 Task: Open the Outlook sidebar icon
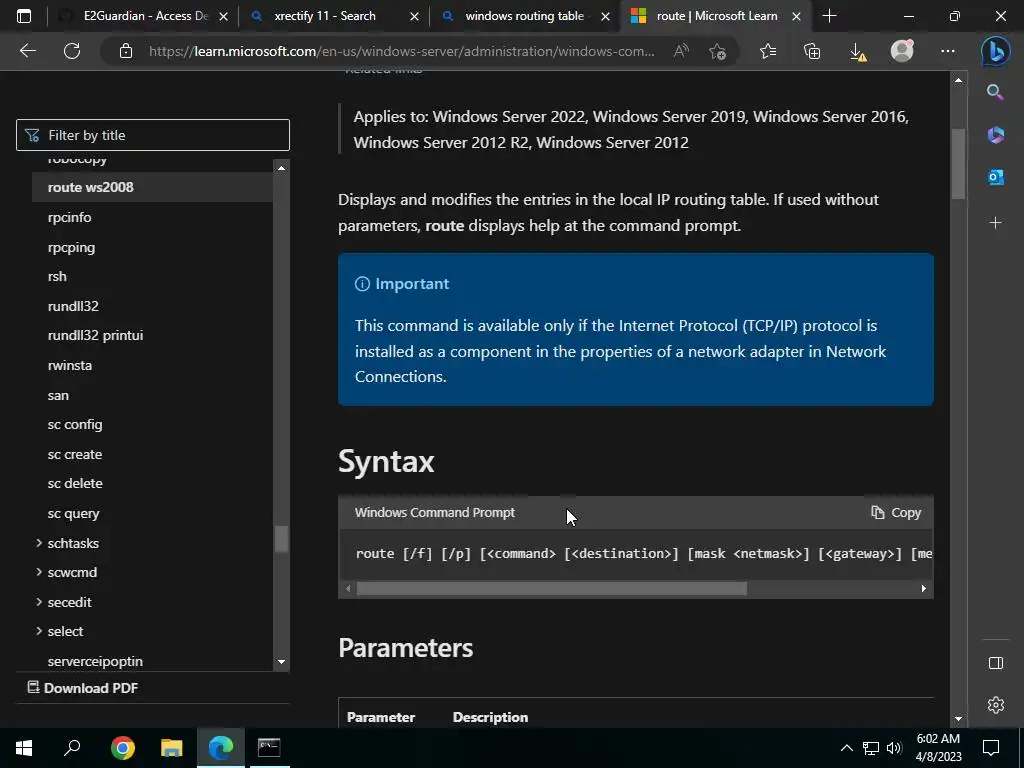tap(995, 177)
